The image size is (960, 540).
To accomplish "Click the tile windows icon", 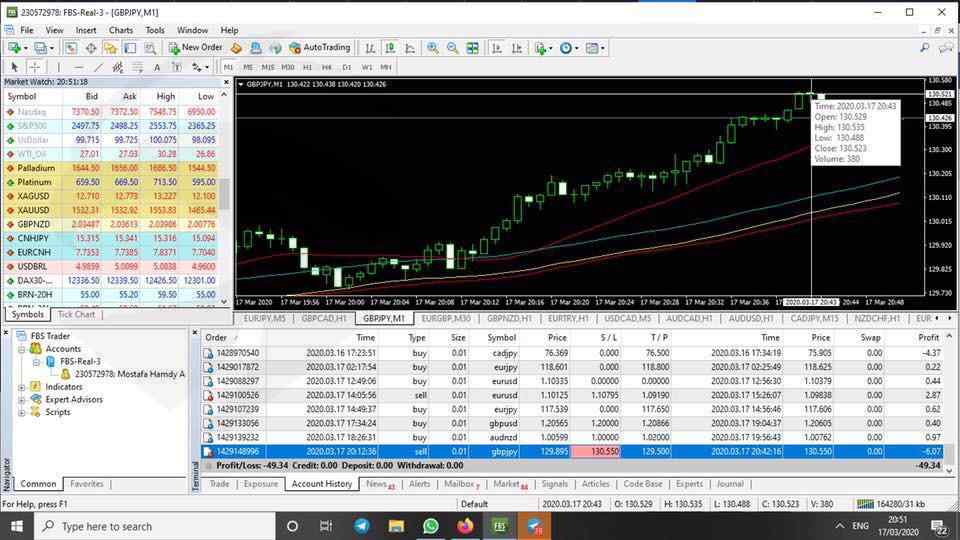I will click(x=472, y=48).
